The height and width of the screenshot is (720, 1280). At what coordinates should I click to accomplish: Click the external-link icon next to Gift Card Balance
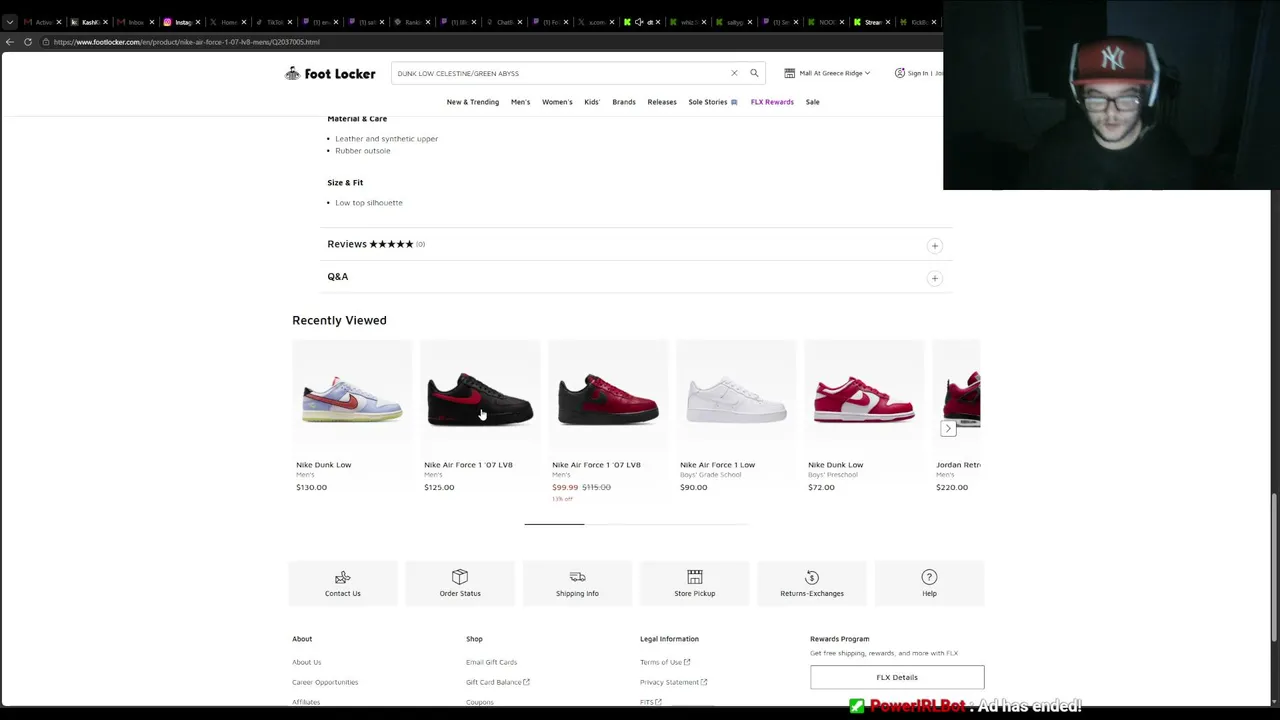(526, 682)
